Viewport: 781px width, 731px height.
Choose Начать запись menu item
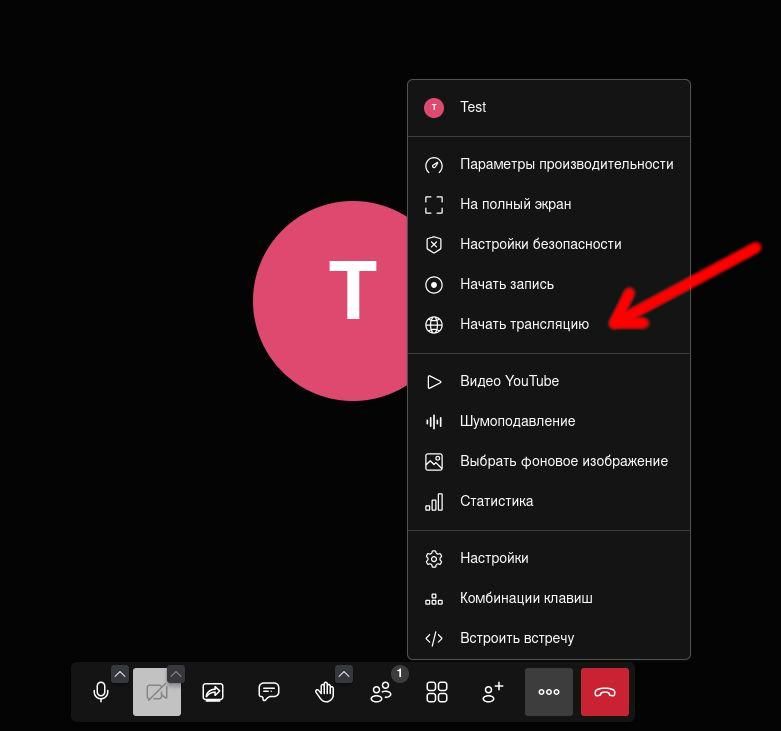[506, 284]
